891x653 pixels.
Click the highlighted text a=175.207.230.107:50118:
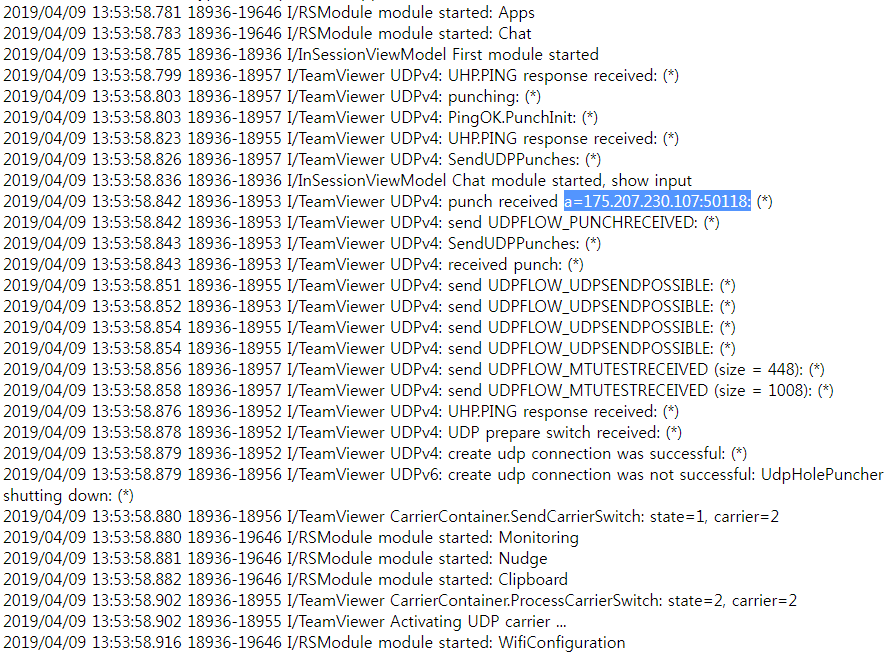click(657, 201)
